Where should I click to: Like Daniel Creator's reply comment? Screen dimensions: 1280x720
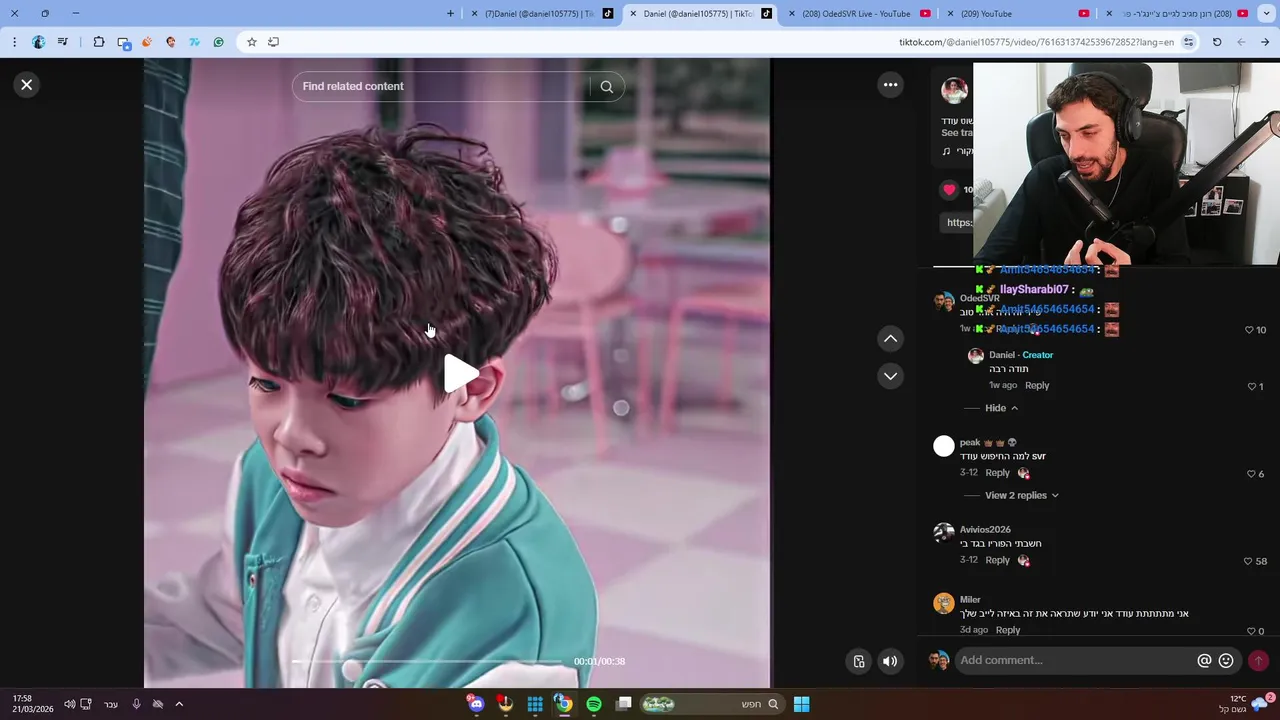pyautogui.click(x=1251, y=386)
